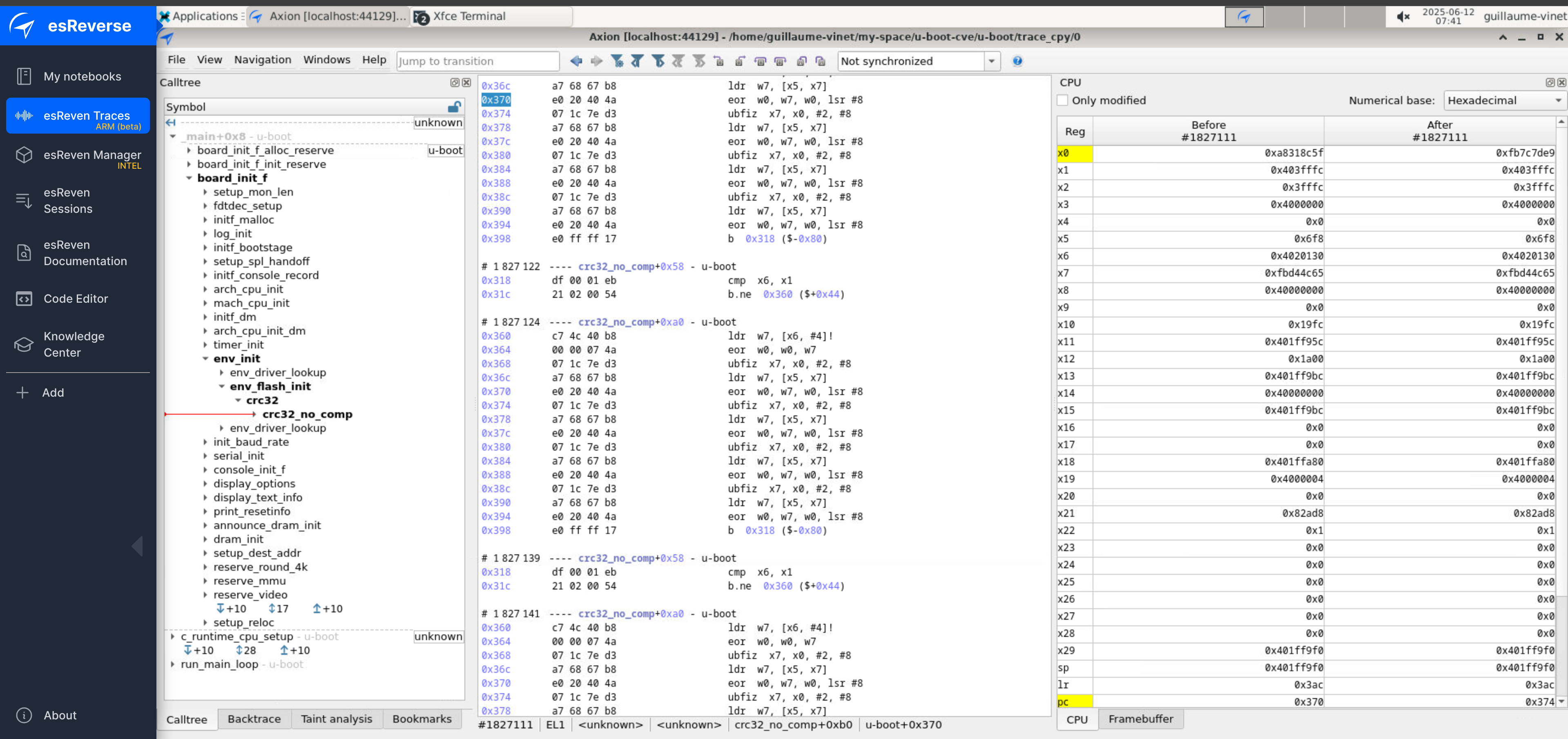Screen dimensions: 1568x739
Task: Select the x0 register row
Action: click(1075, 154)
